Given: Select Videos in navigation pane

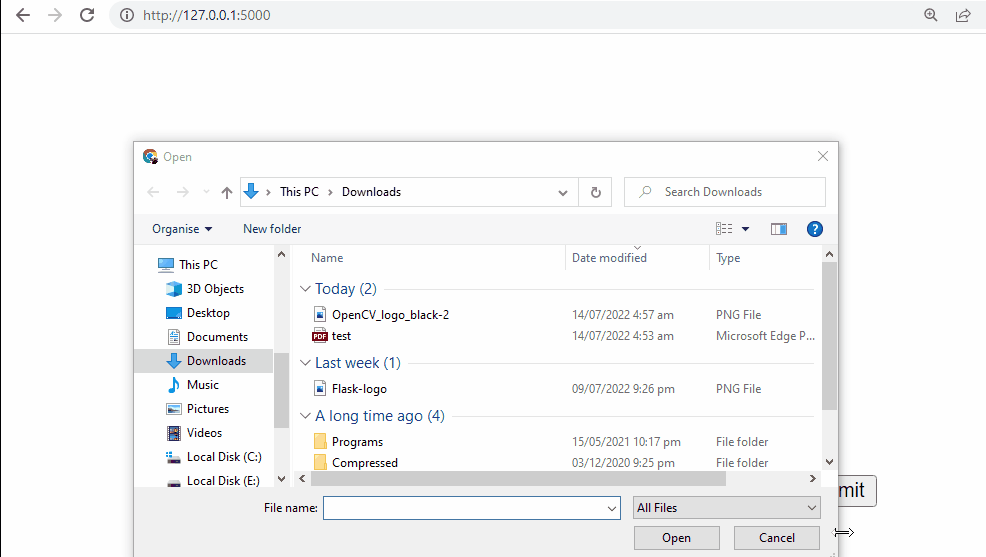Looking at the screenshot, I should tap(204, 433).
